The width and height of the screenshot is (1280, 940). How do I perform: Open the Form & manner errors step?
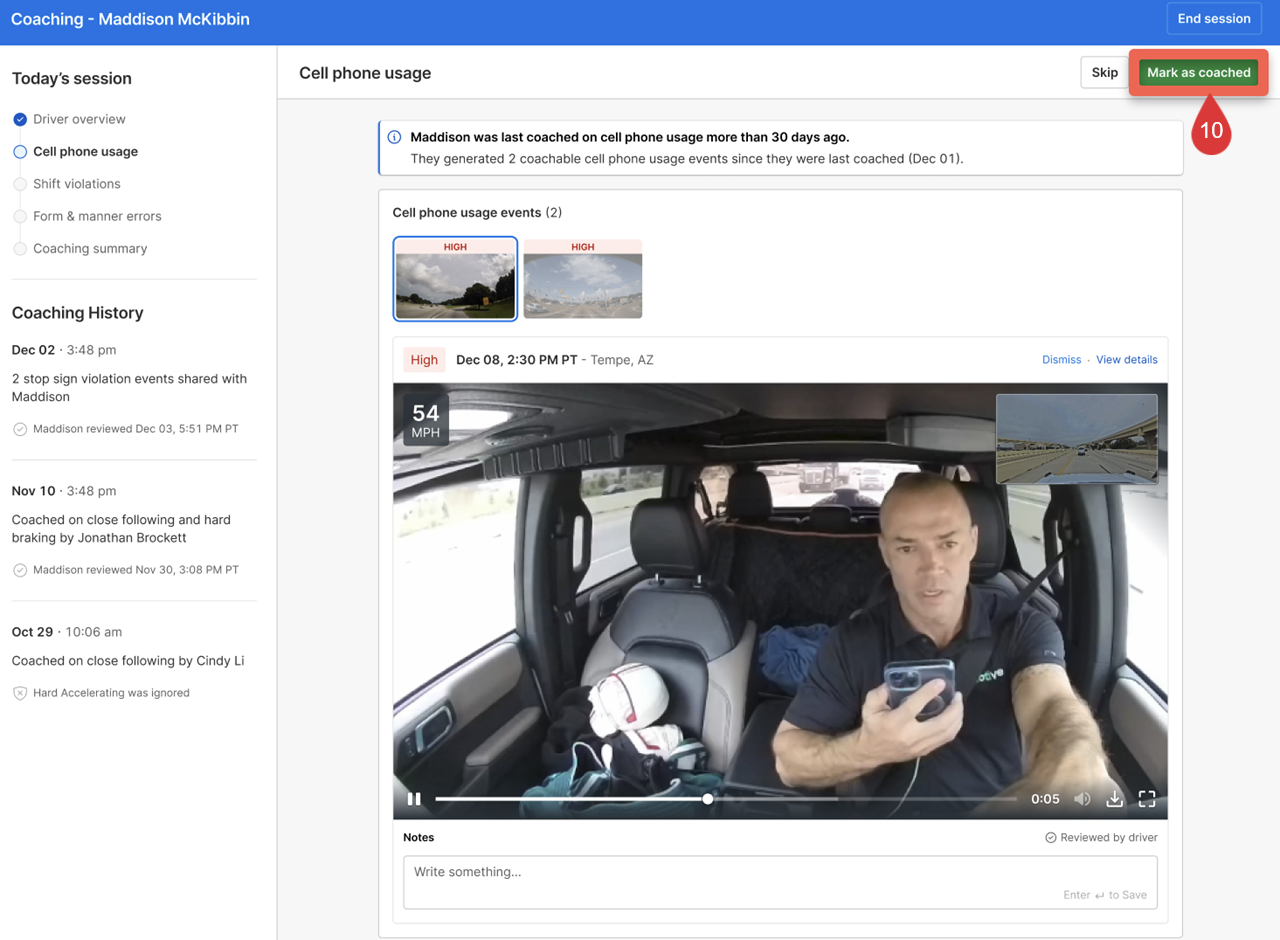[97, 216]
